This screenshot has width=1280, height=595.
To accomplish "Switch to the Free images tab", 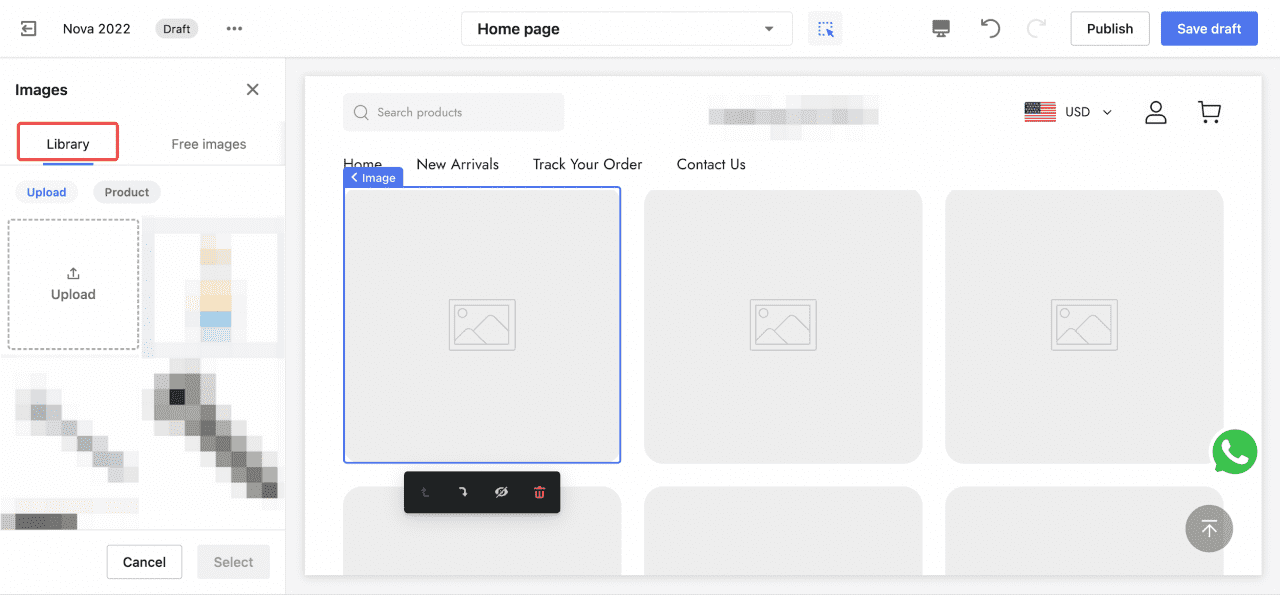I will click(209, 144).
